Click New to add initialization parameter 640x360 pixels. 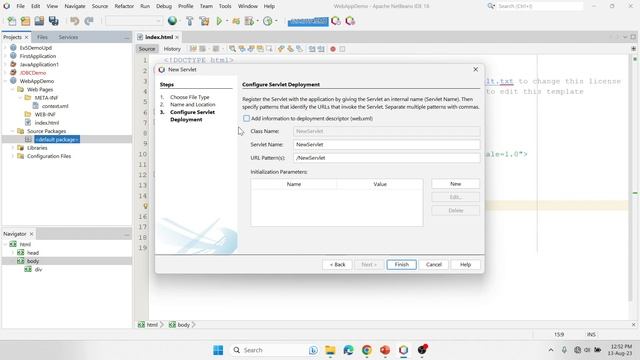point(456,184)
